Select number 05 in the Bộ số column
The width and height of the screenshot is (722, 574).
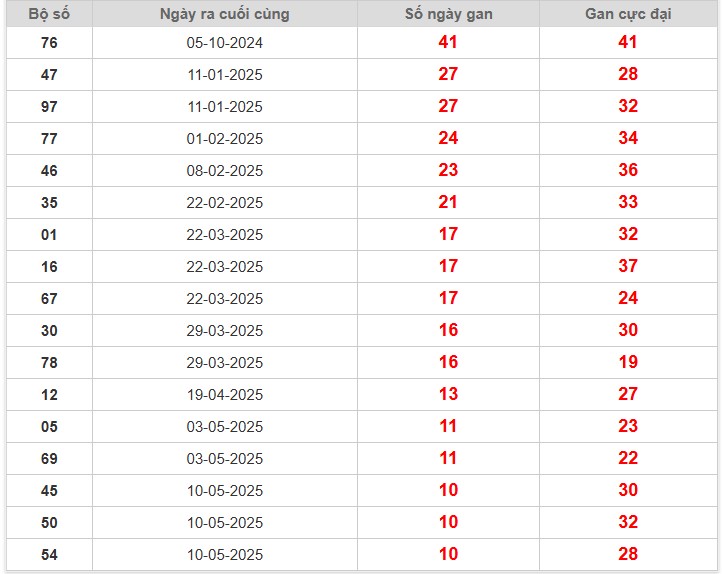(x=49, y=426)
